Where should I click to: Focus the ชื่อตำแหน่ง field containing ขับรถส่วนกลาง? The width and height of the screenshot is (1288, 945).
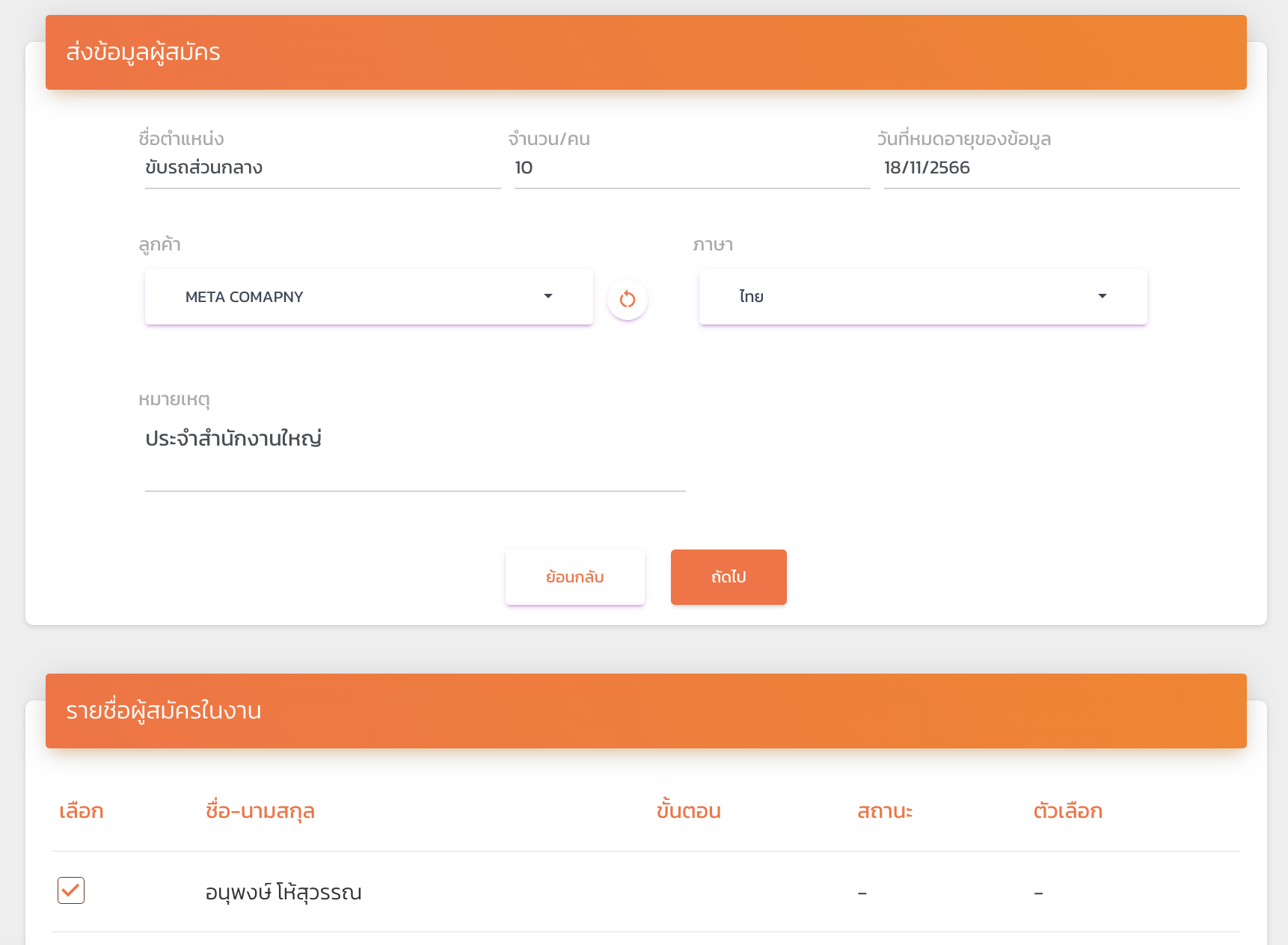click(322, 168)
